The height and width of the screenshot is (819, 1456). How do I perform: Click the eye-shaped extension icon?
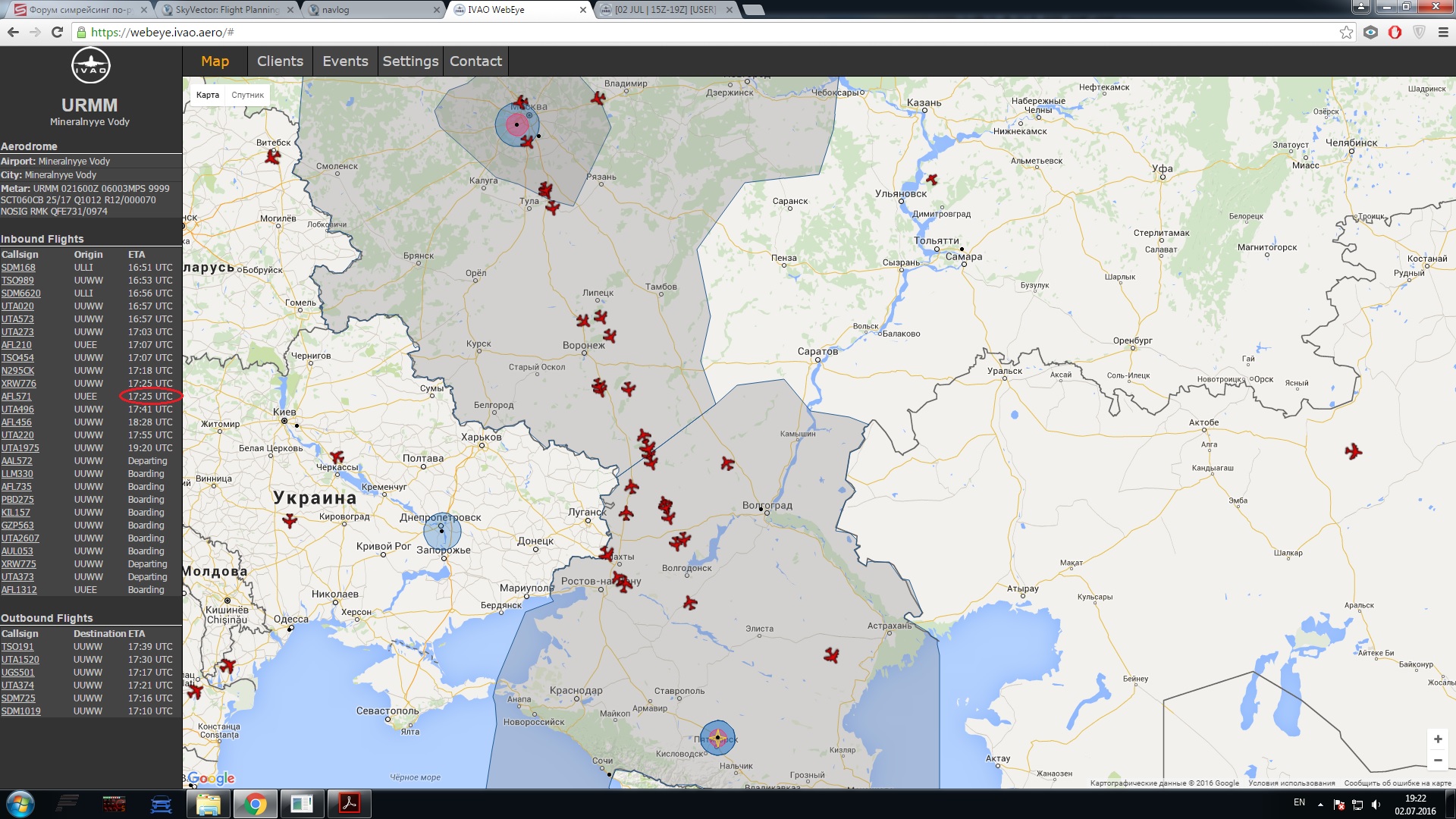pyautogui.click(x=1370, y=32)
